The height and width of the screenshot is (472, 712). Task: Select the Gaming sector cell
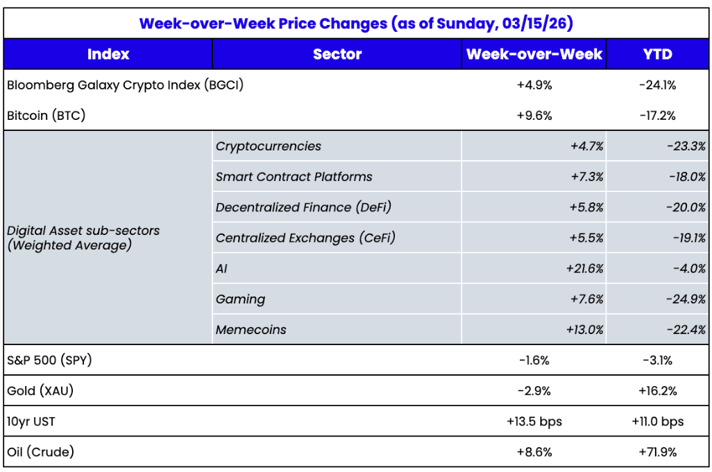tap(240, 298)
